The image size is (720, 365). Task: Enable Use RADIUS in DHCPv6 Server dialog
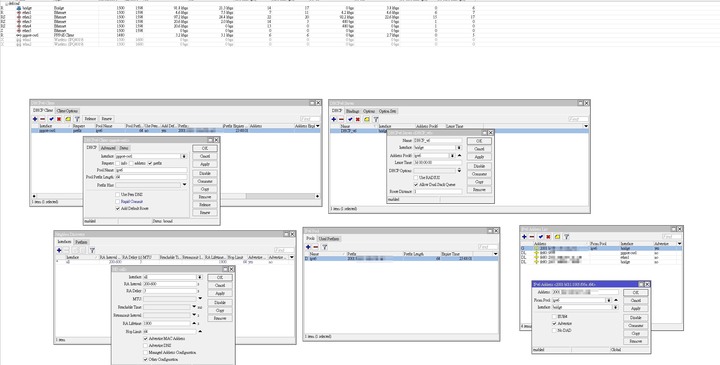coord(416,177)
